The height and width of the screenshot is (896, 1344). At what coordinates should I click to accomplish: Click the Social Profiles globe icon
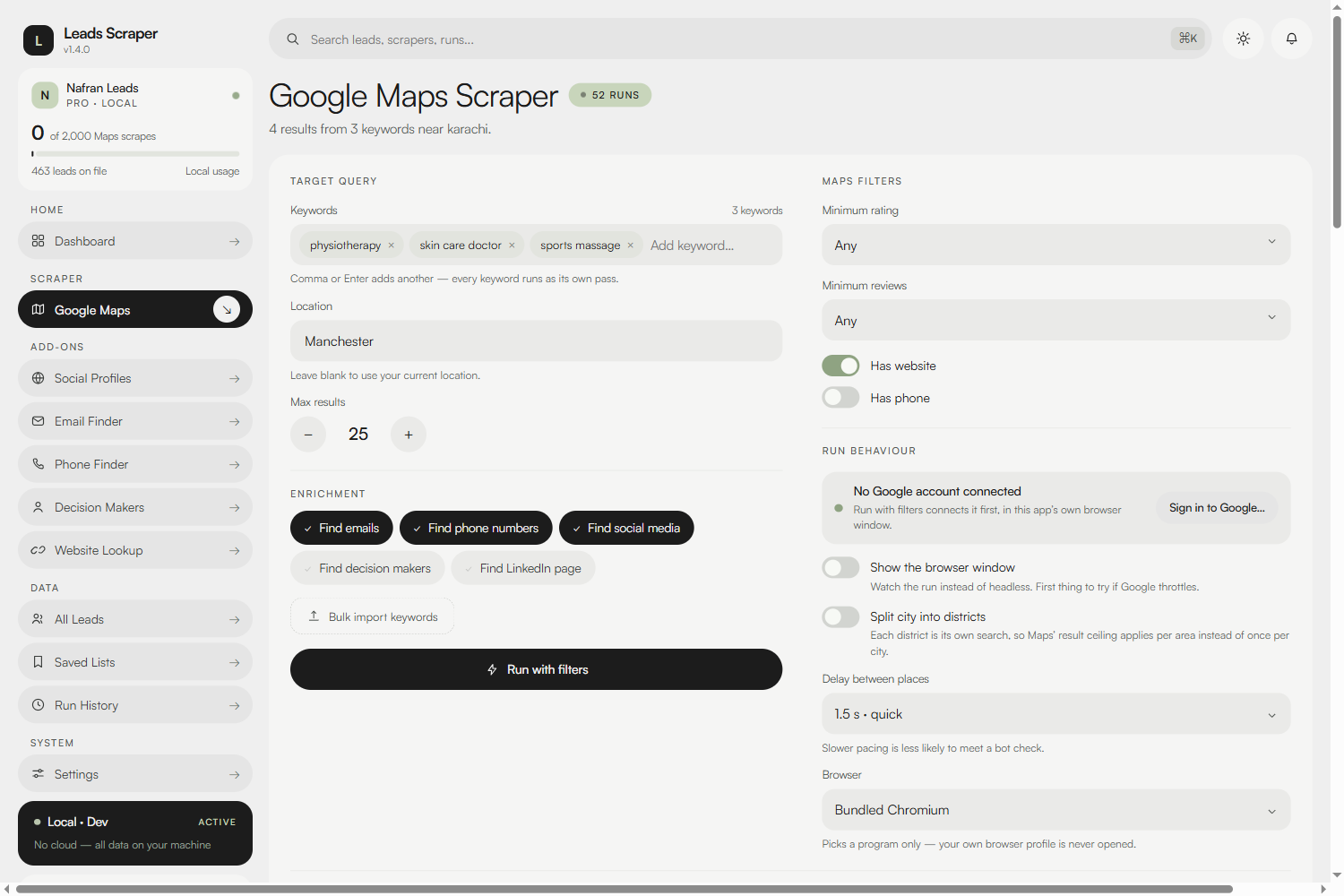click(38, 378)
